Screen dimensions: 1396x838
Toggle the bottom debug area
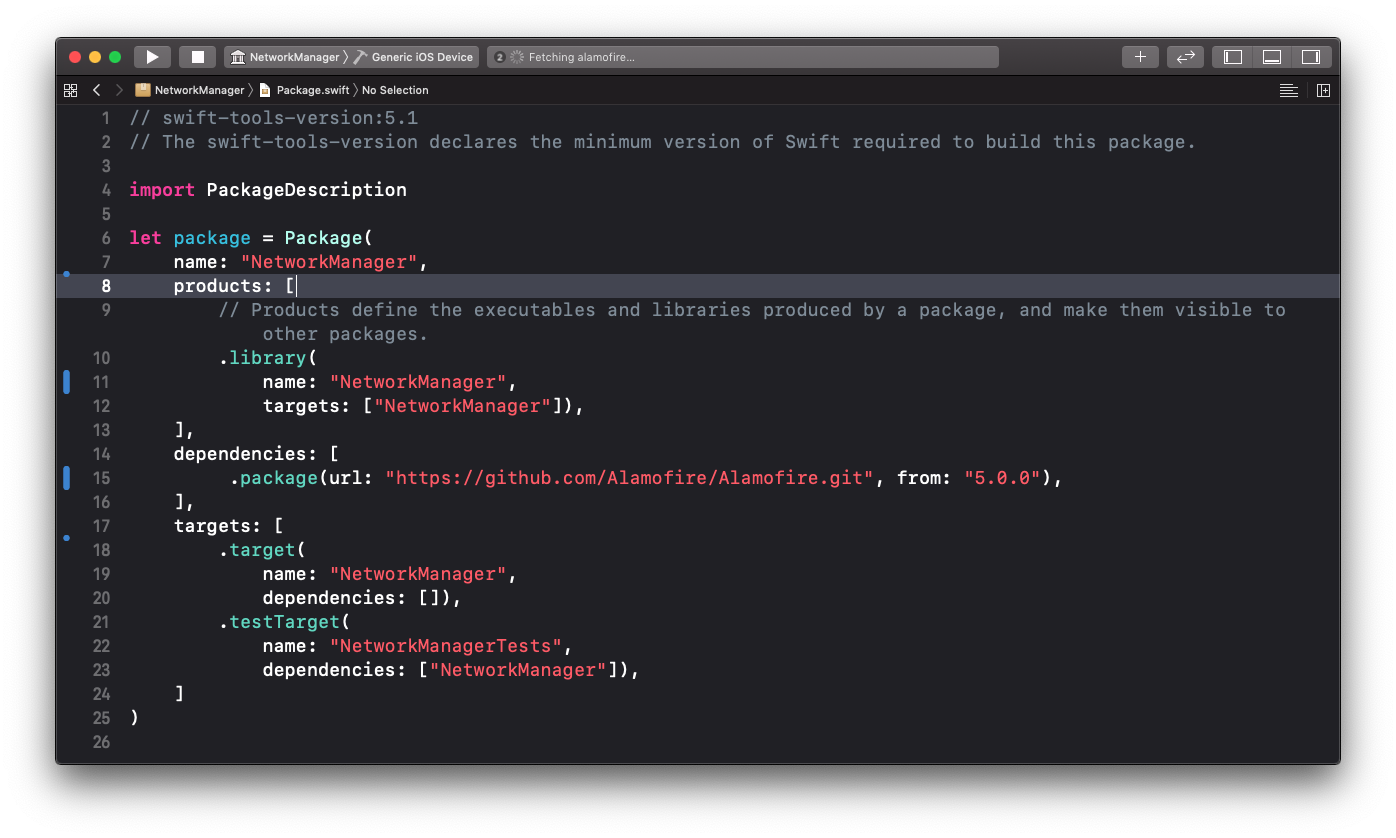click(1272, 57)
